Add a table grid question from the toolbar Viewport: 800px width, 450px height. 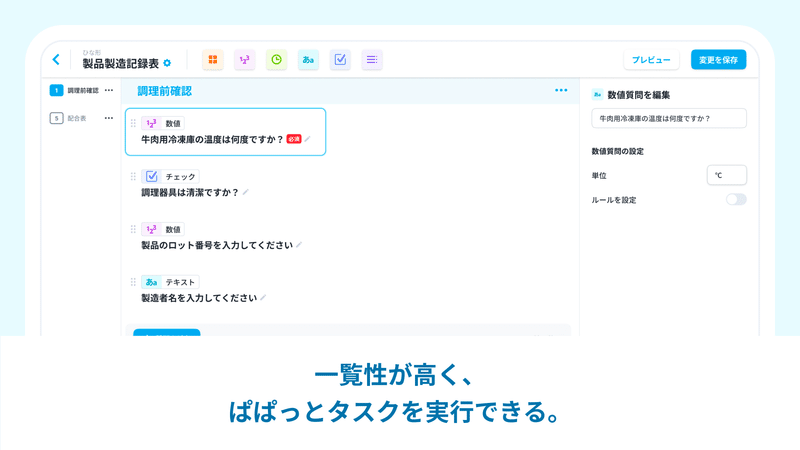pos(213,60)
